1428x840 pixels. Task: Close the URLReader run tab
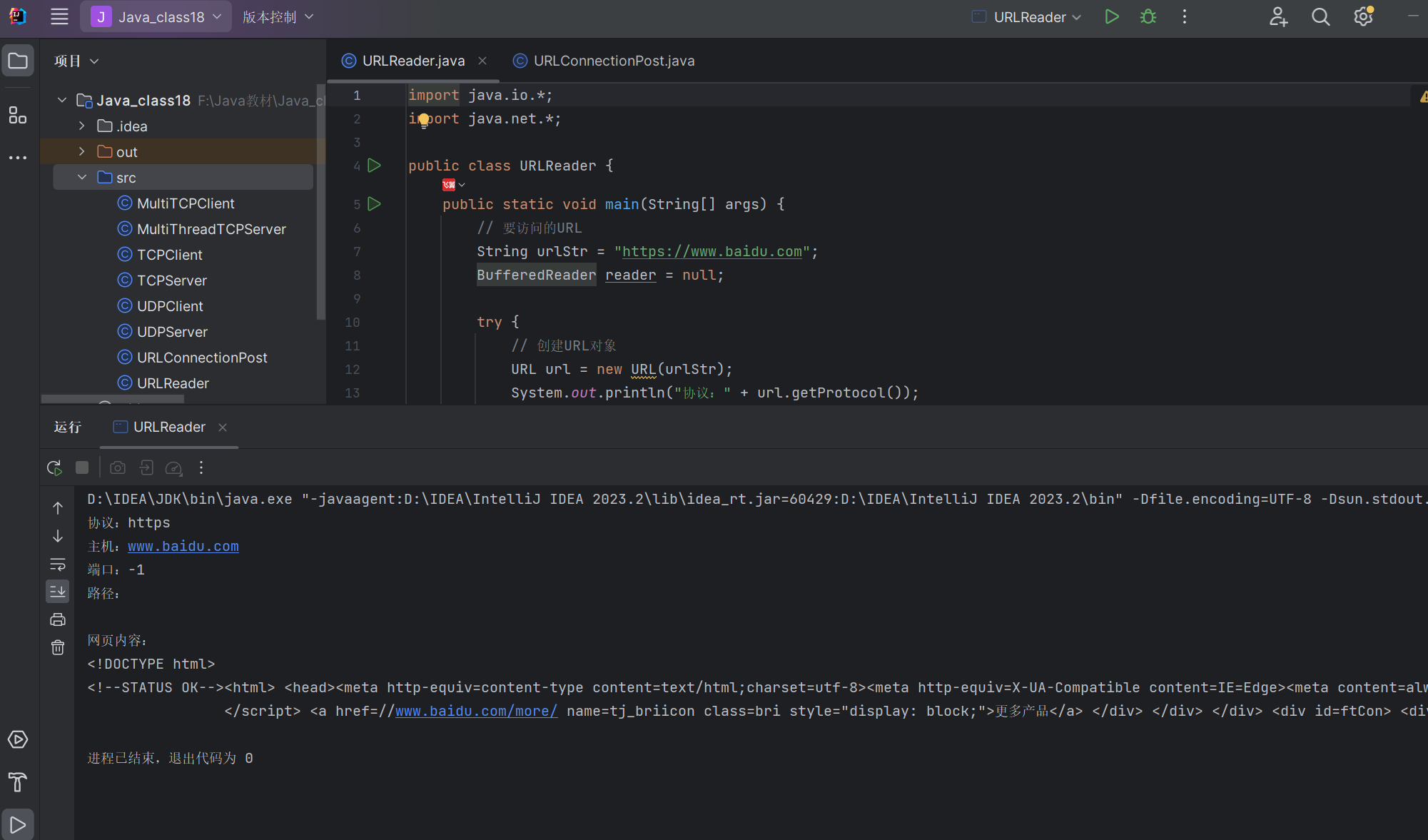[x=223, y=427]
